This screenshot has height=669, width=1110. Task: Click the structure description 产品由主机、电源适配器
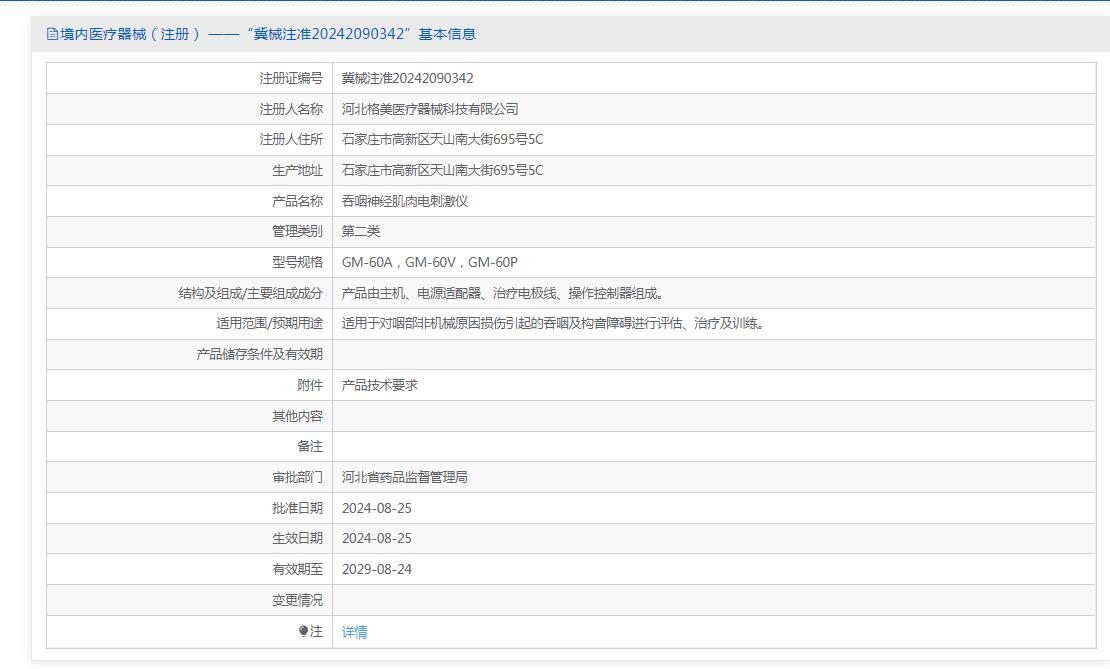tap(503, 293)
